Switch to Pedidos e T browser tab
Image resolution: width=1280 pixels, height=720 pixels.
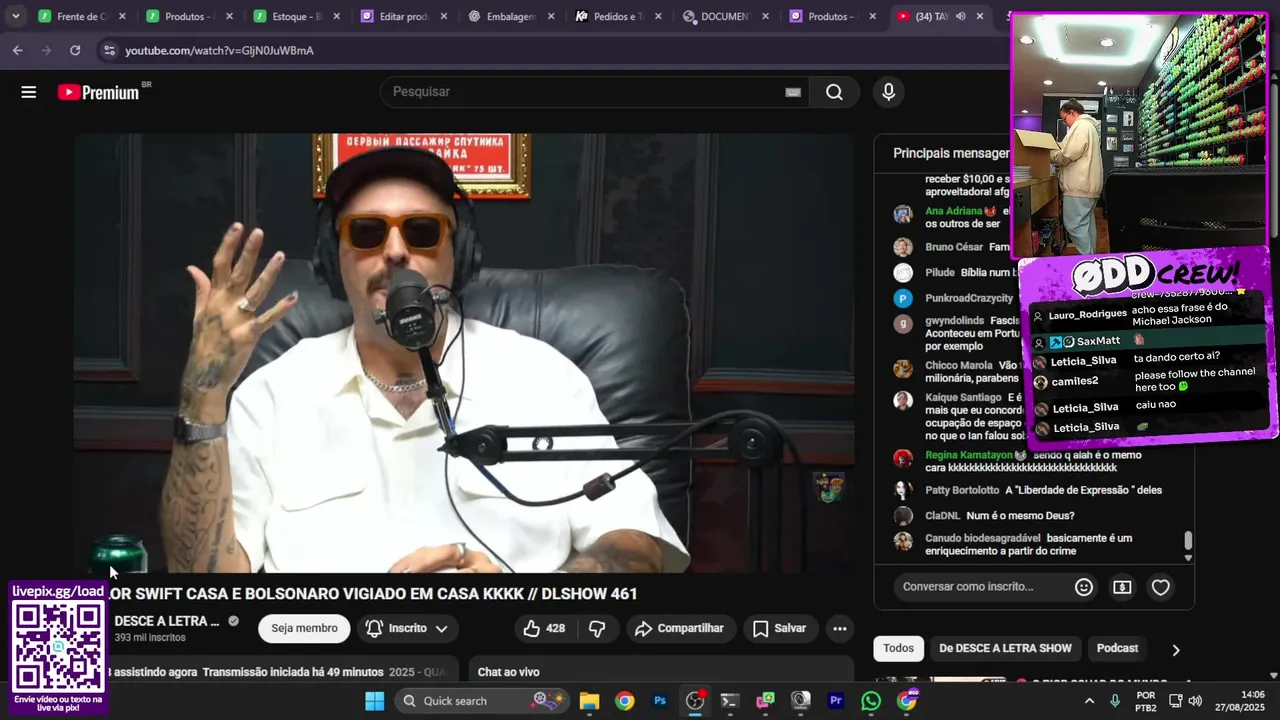tap(620, 16)
